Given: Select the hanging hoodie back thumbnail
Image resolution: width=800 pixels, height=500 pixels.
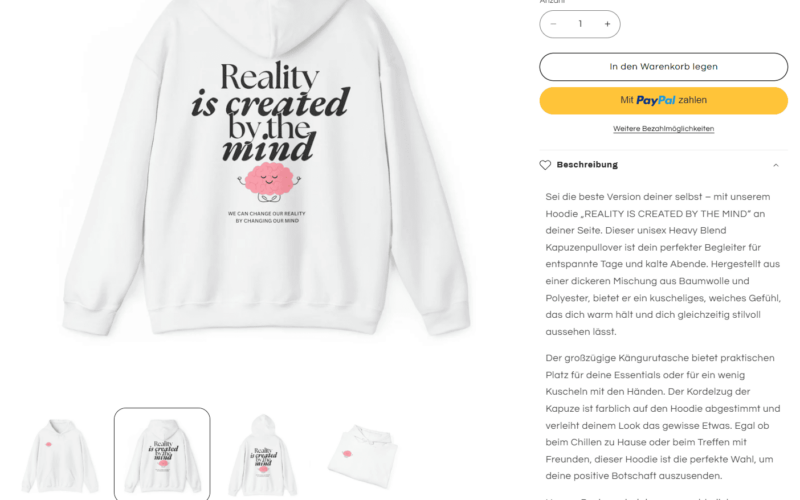Looking at the screenshot, I should [263, 454].
